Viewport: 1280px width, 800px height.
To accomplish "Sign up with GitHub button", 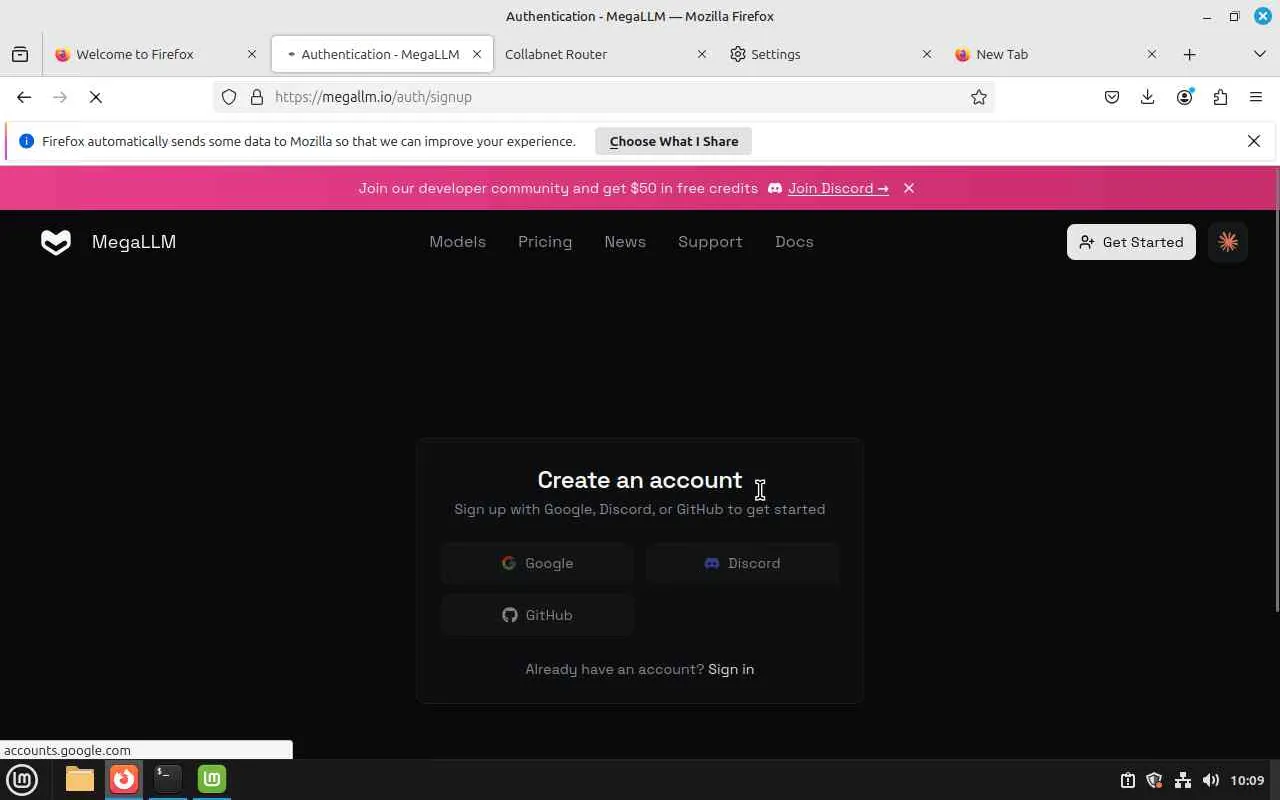I will [x=537, y=615].
